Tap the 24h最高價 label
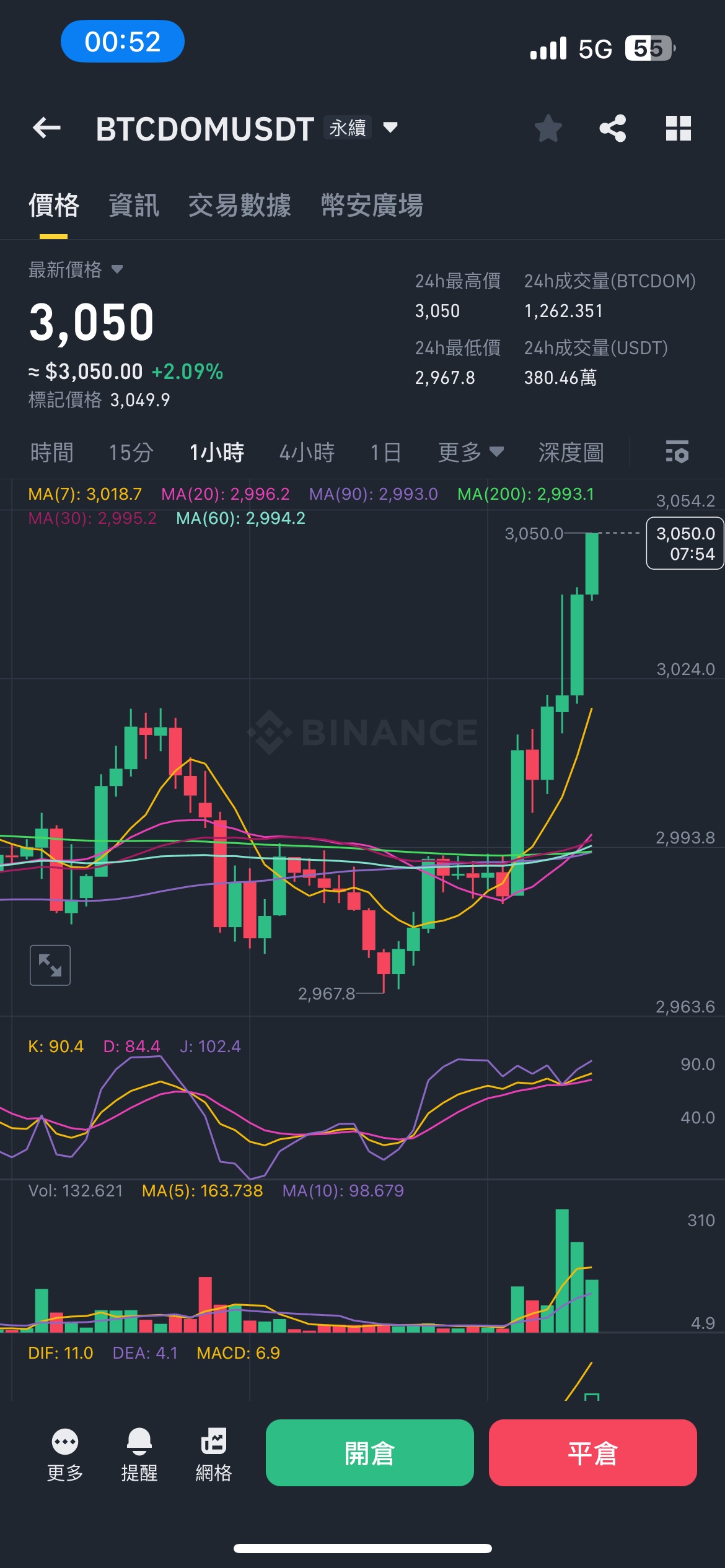The image size is (725, 1568). click(x=458, y=281)
